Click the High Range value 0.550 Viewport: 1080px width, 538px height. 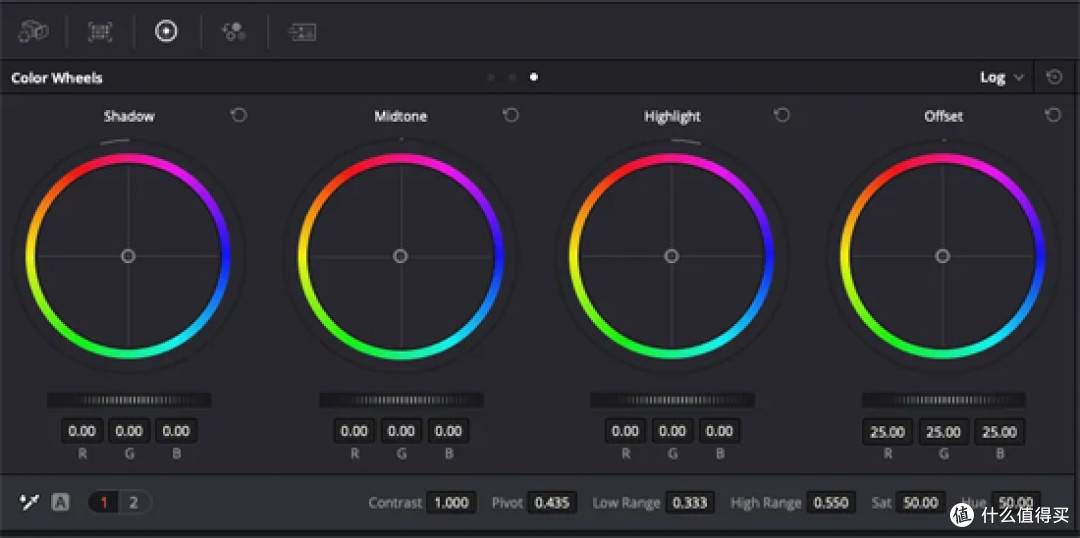pos(831,502)
